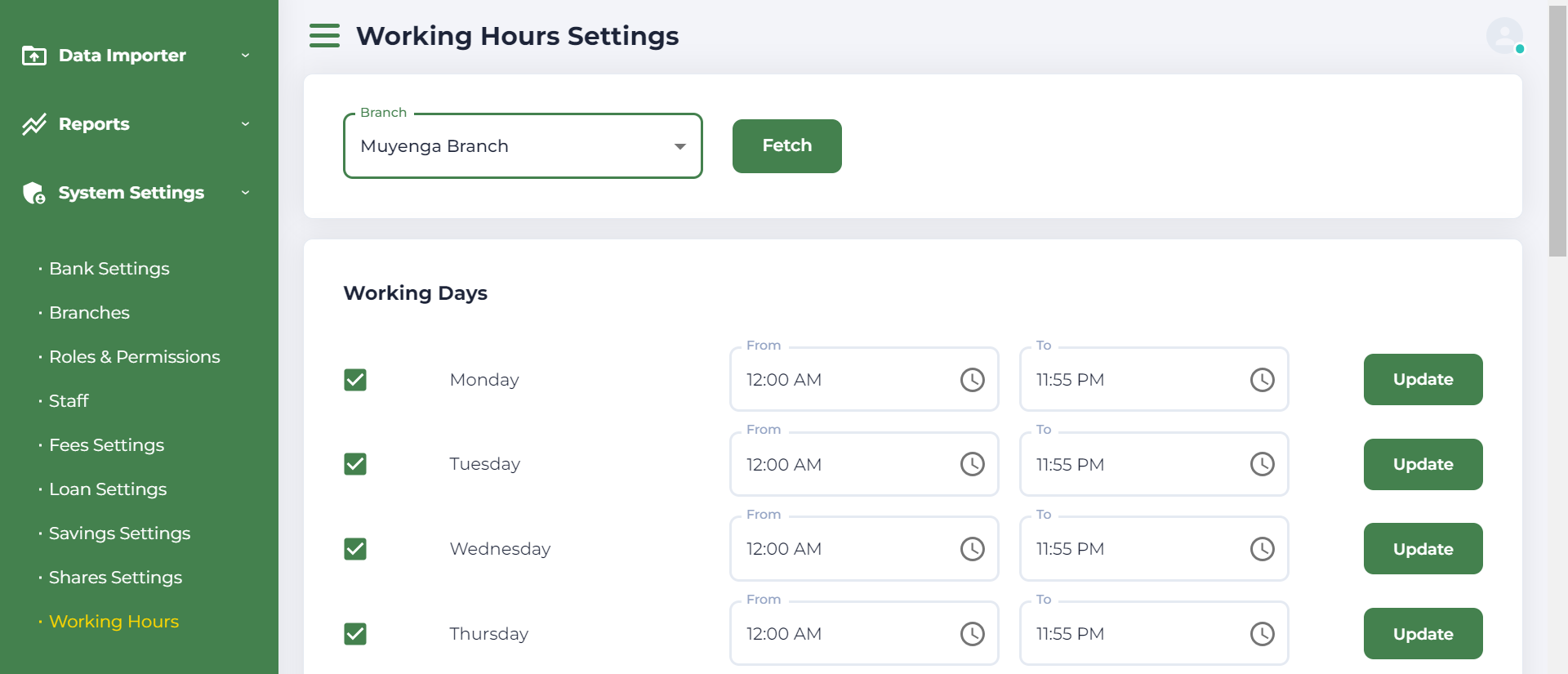Update Wednesday working hours
The width and height of the screenshot is (1568, 674).
coord(1423,549)
